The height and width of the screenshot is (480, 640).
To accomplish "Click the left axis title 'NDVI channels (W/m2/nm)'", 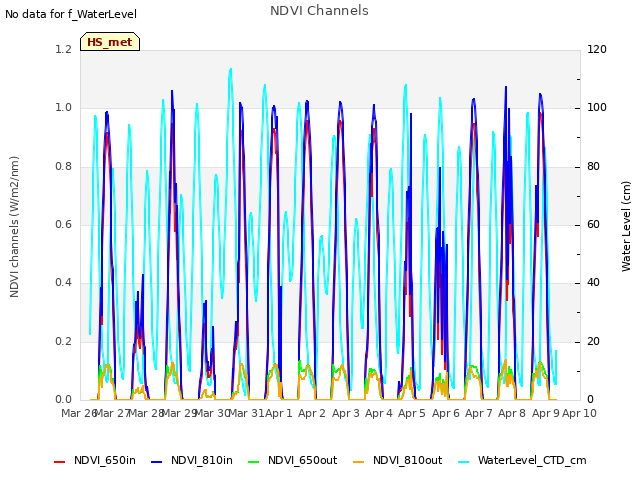I will coord(14,227).
